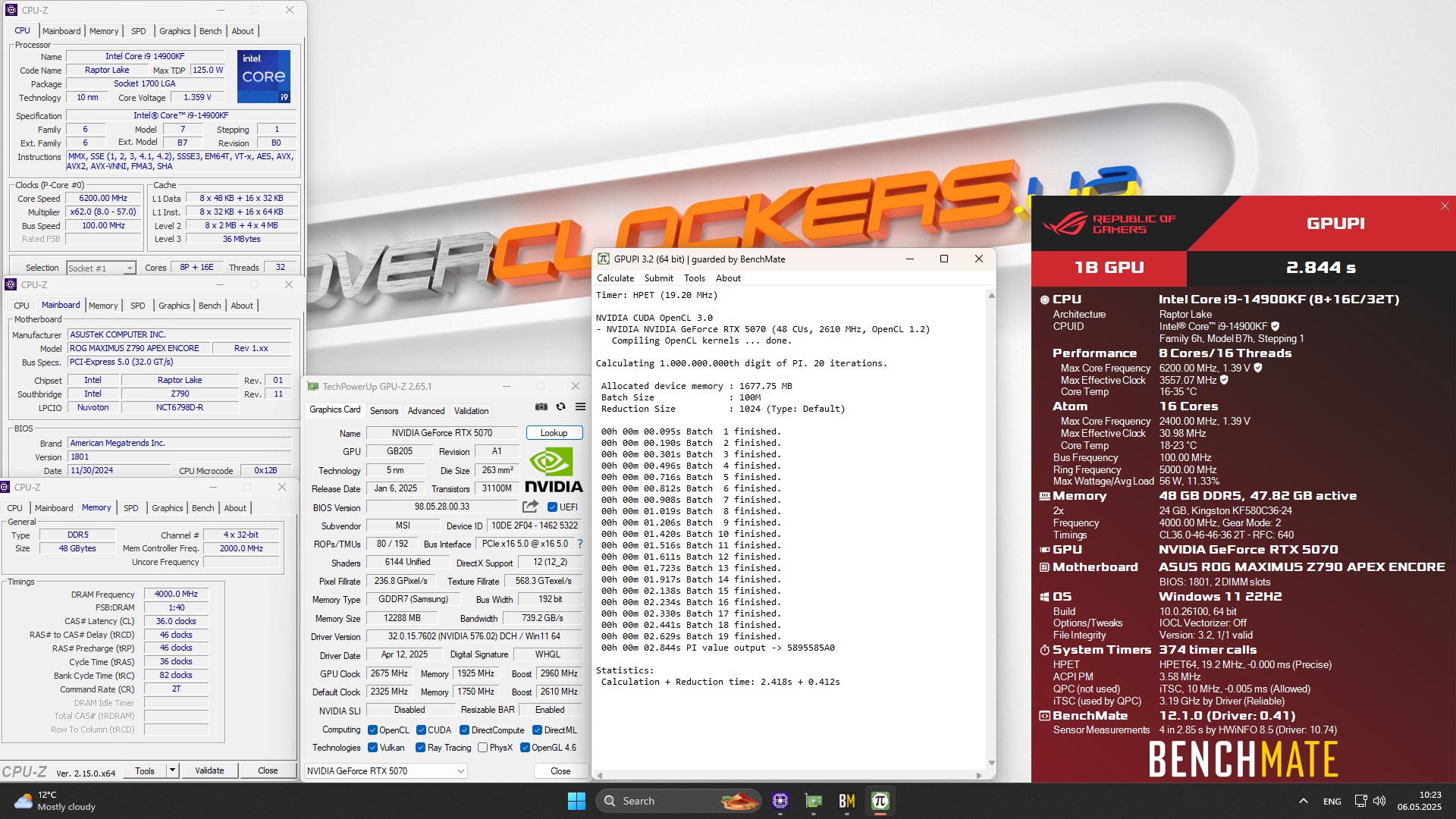The height and width of the screenshot is (819, 1456).
Task: Toggle Vulkan checkbox
Action: tap(372, 748)
